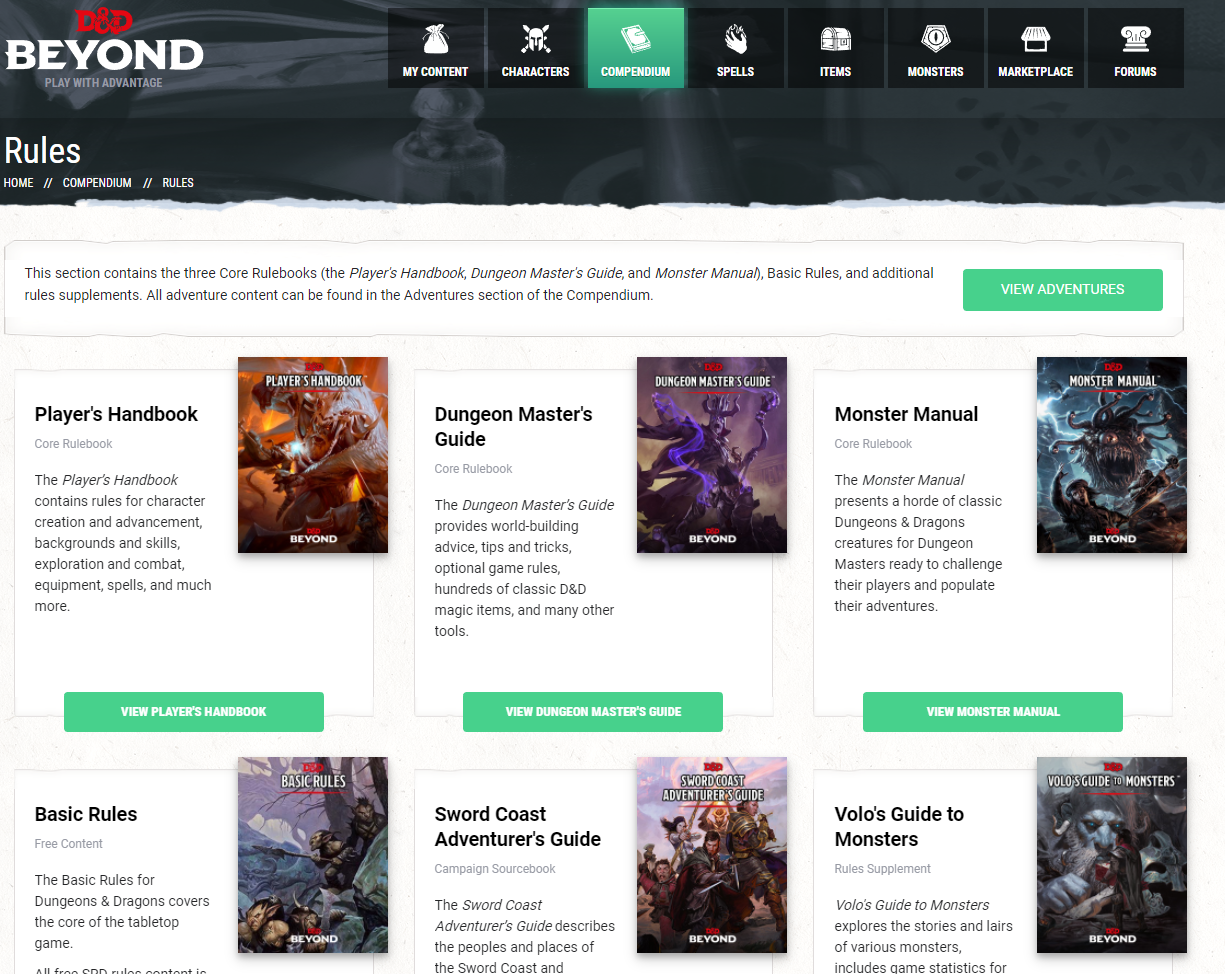1225x974 pixels.
Task: Select the Compendium book icon
Action: (x=635, y=40)
